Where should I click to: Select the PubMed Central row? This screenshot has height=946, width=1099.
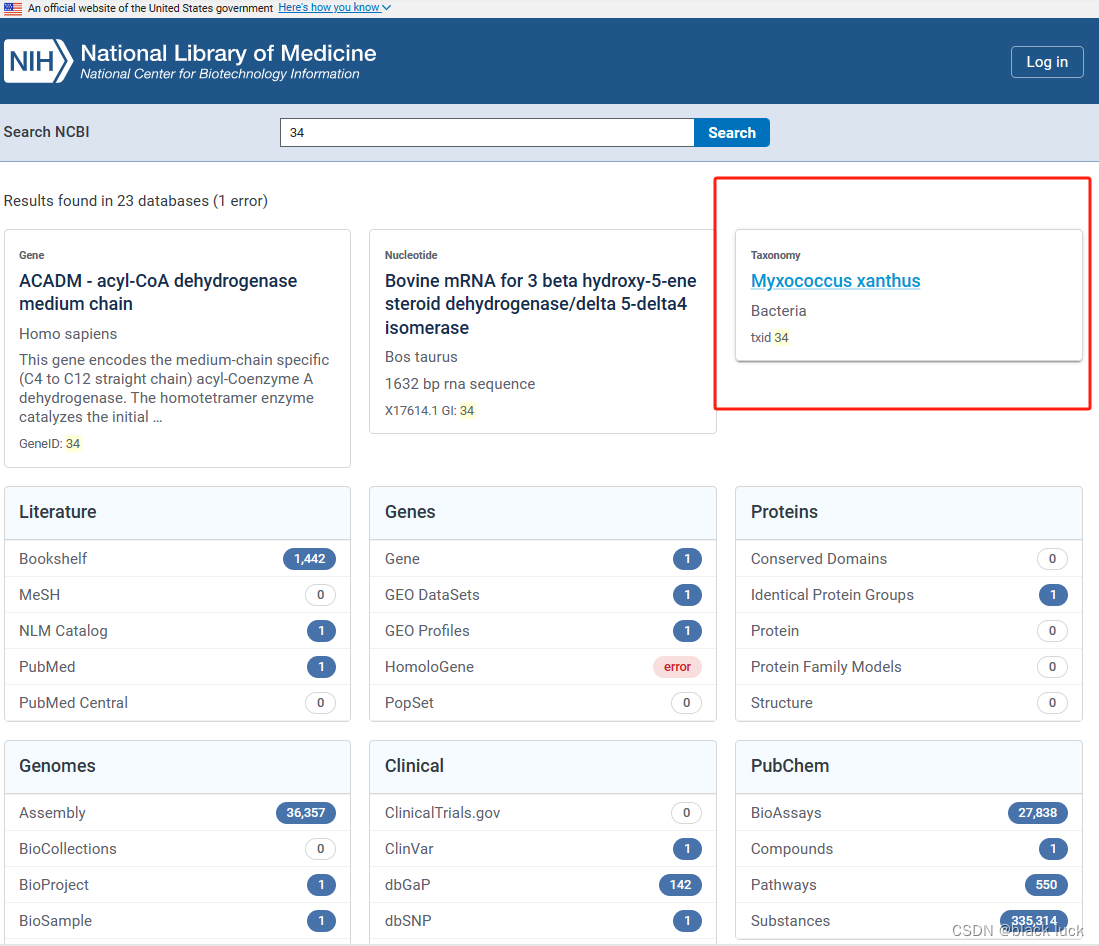tap(177, 703)
